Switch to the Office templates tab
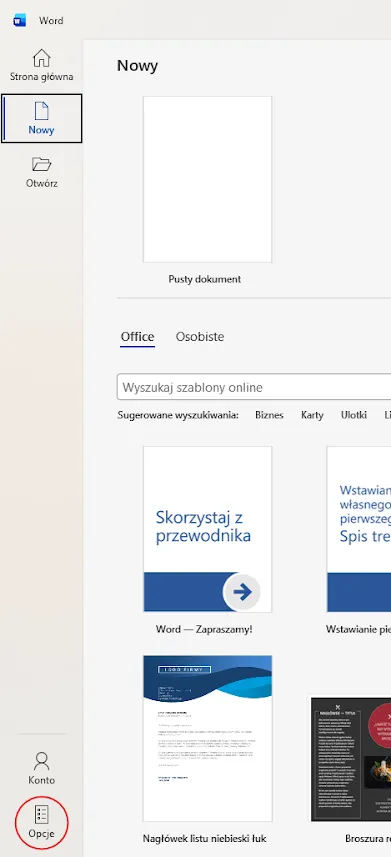The width and height of the screenshot is (391, 857). (x=137, y=337)
